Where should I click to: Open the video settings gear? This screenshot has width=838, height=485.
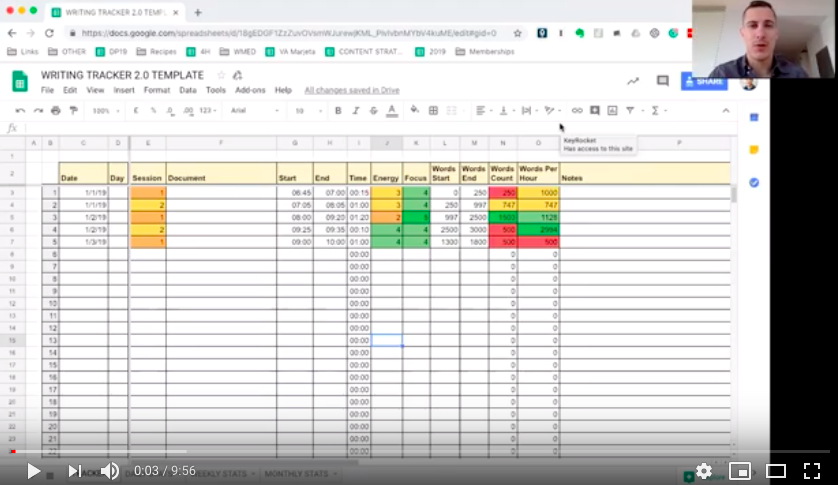[x=704, y=471]
